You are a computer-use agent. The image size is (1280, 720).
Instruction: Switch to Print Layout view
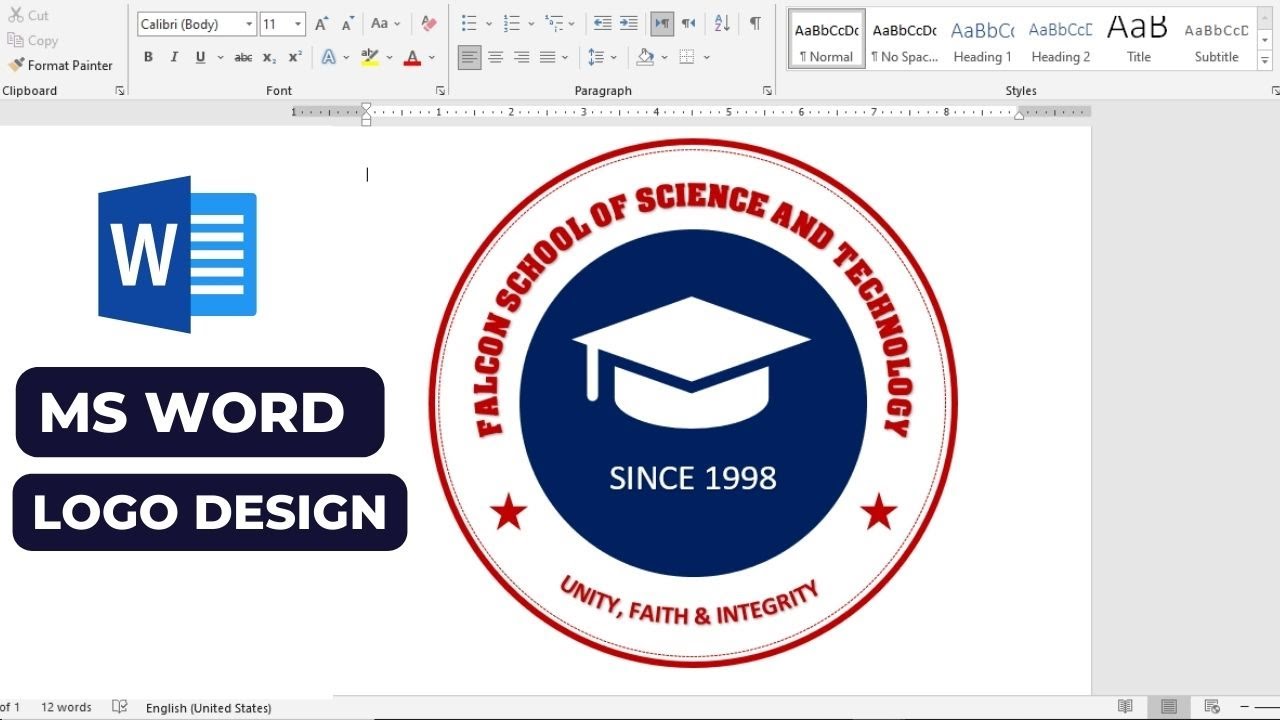[x=1169, y=707]
